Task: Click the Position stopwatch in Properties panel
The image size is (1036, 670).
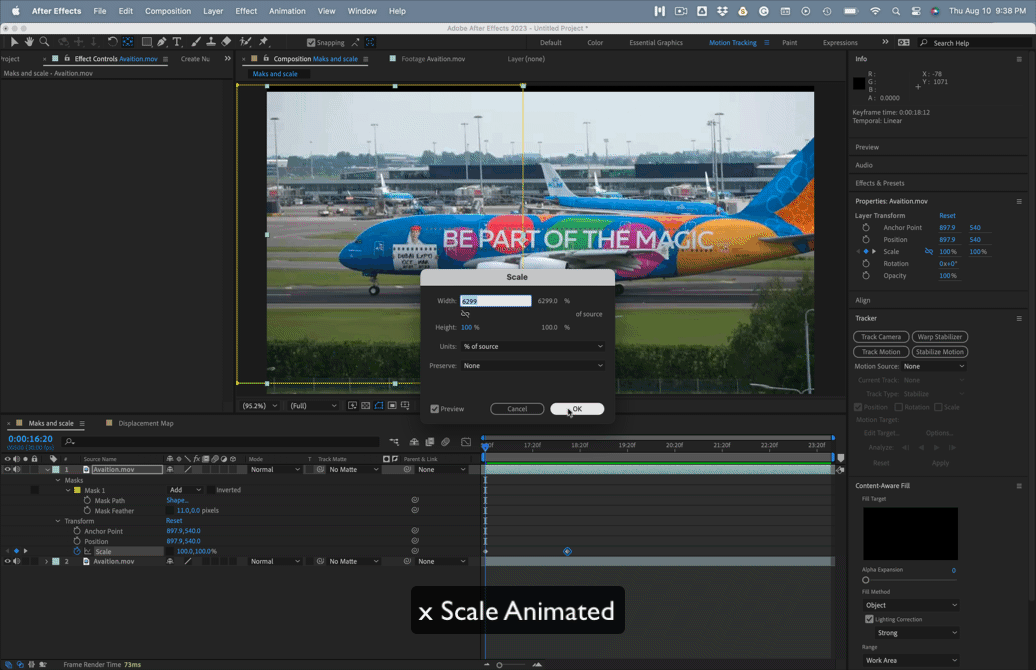Action: 866,239
